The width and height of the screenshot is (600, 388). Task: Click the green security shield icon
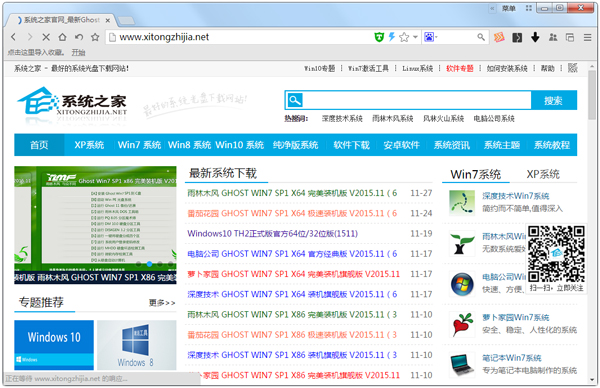tap(379, 37)
